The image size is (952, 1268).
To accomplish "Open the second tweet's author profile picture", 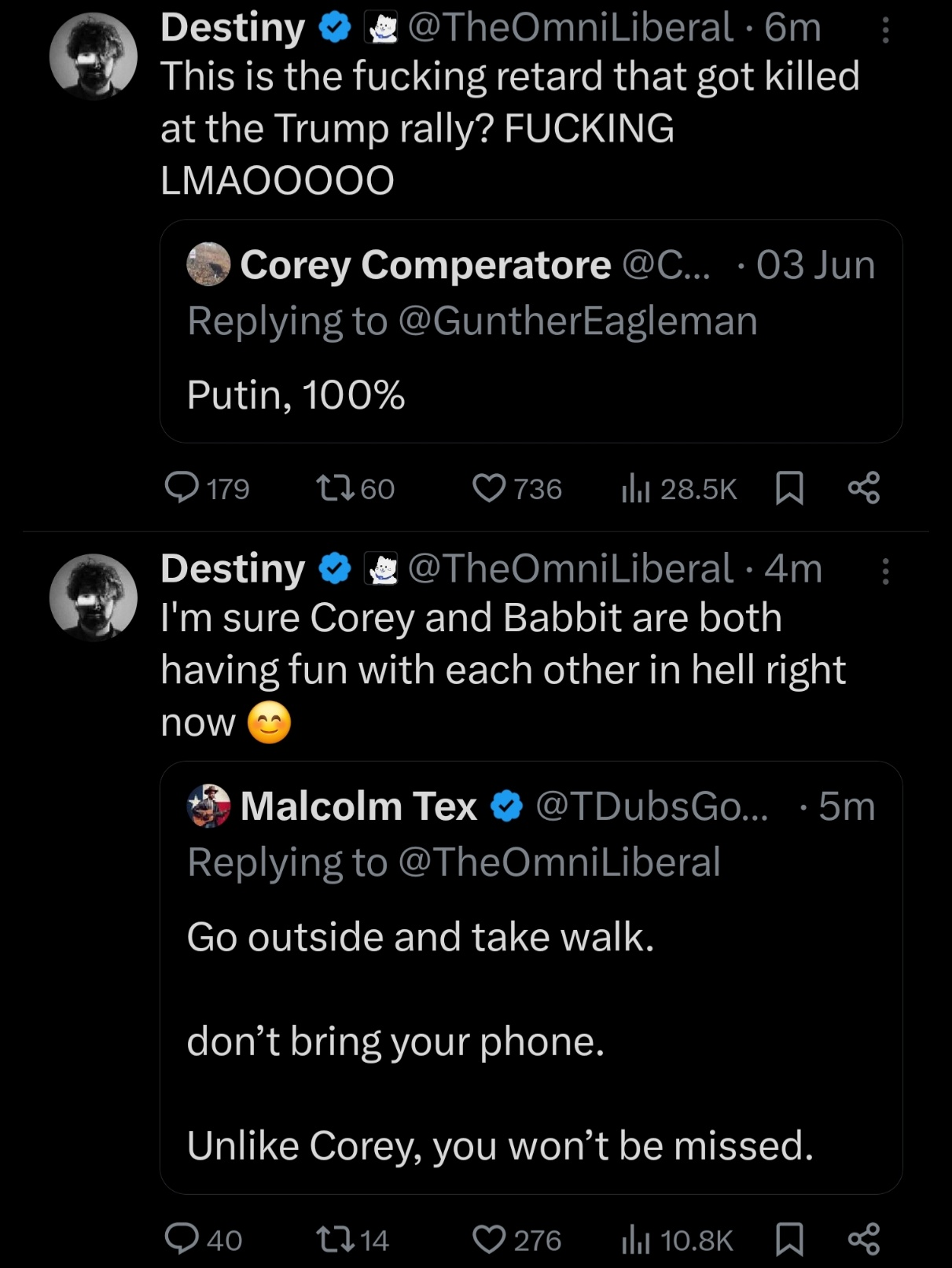I will coord(94,597).
